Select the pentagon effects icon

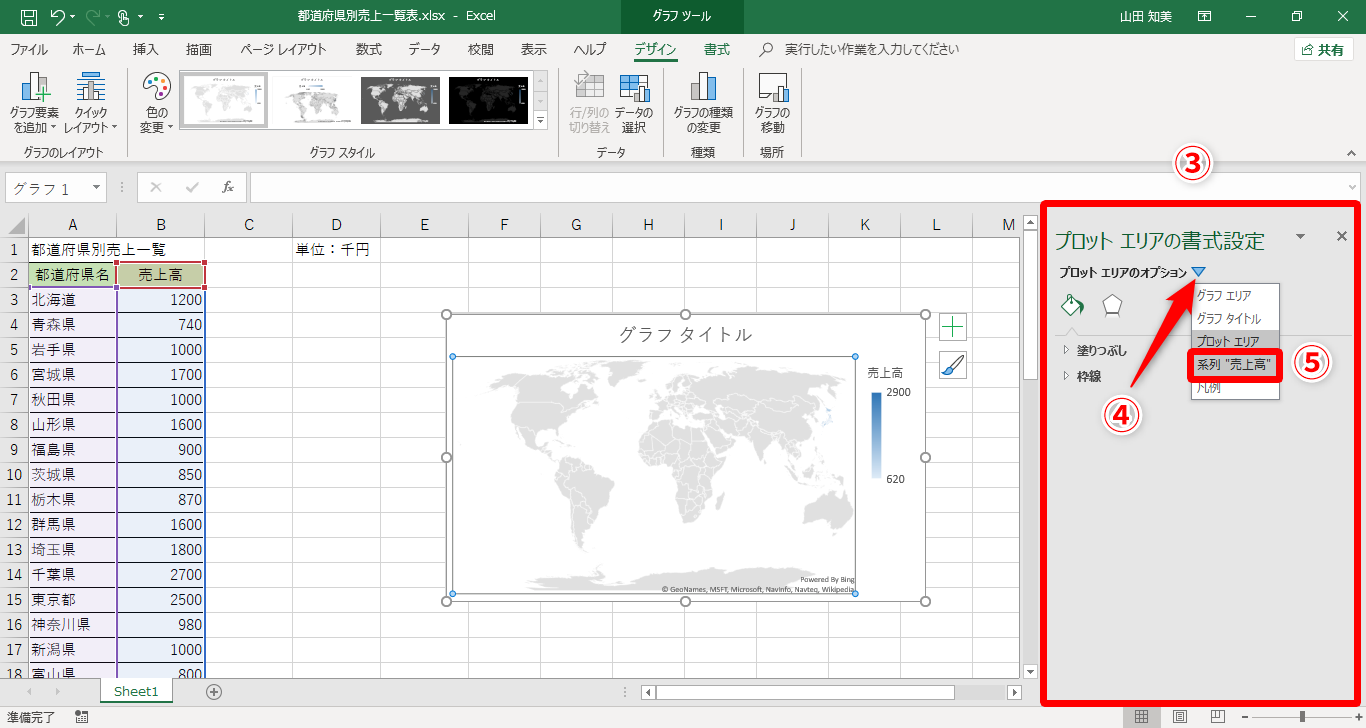(1112, 305)
